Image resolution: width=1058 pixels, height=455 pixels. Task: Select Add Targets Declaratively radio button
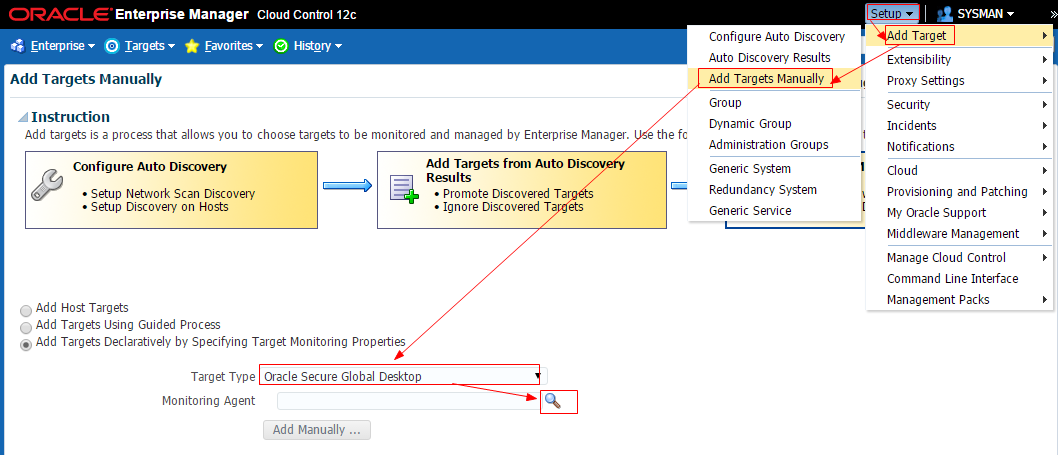click(x=26, y=345)
